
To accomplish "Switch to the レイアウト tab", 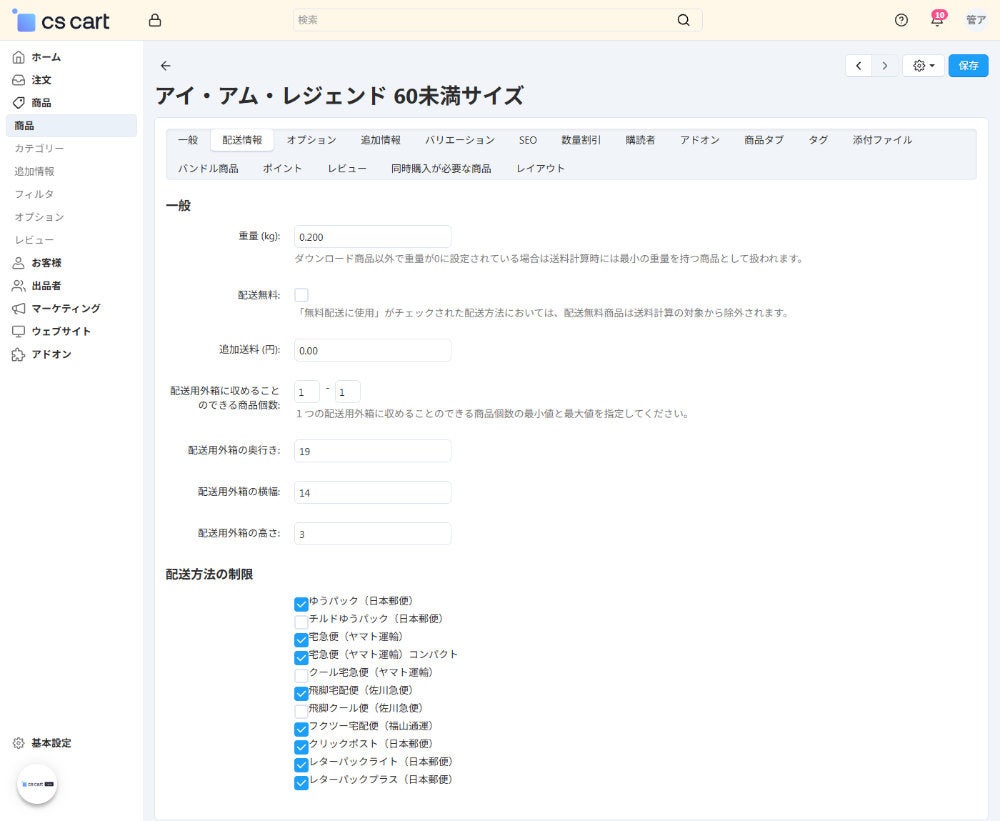I will click(x=541, y=168).
